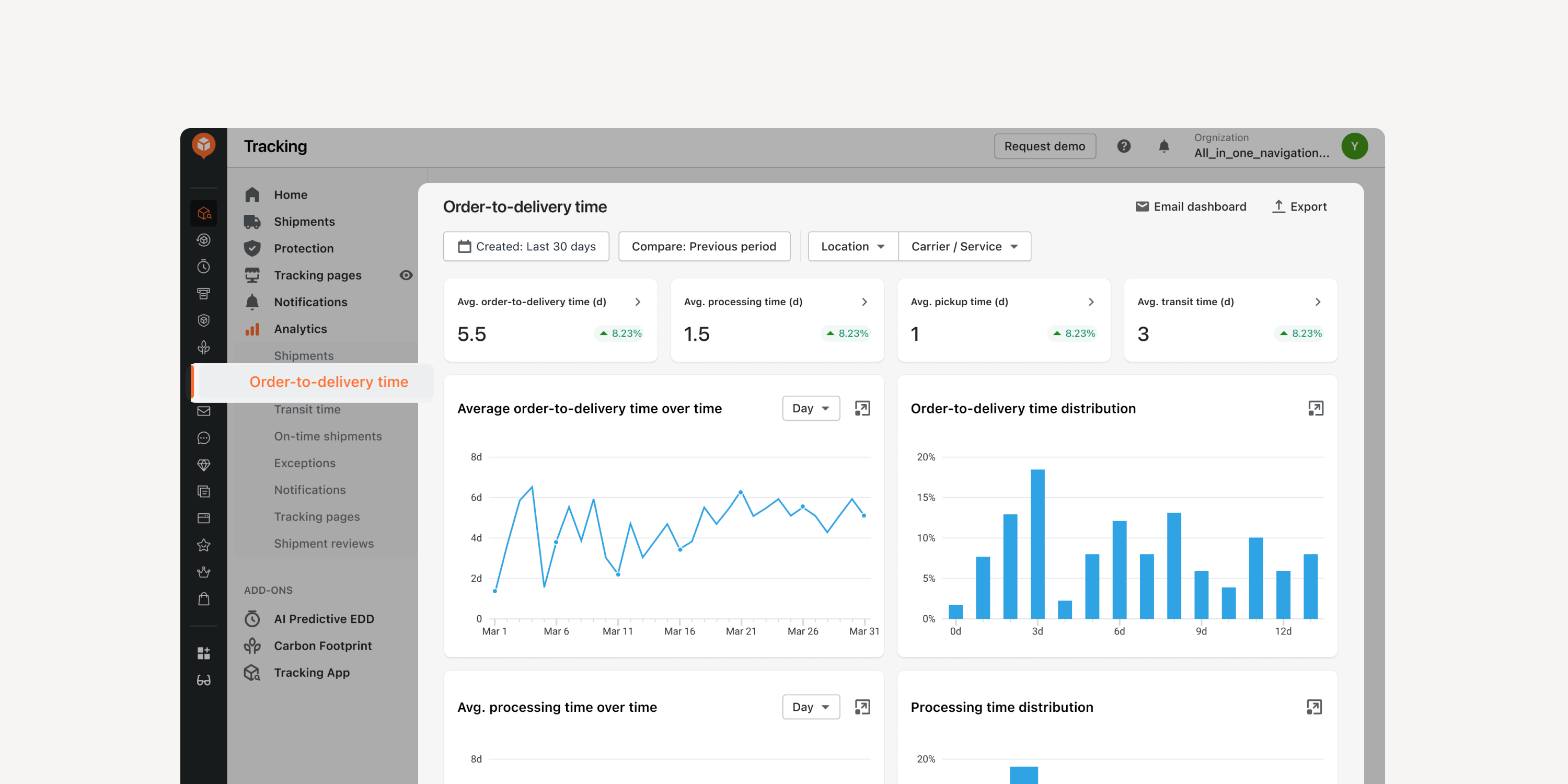Screen dimensions: 1568x784
Task: Click the Export button
Action: [x=1299, y=206]
